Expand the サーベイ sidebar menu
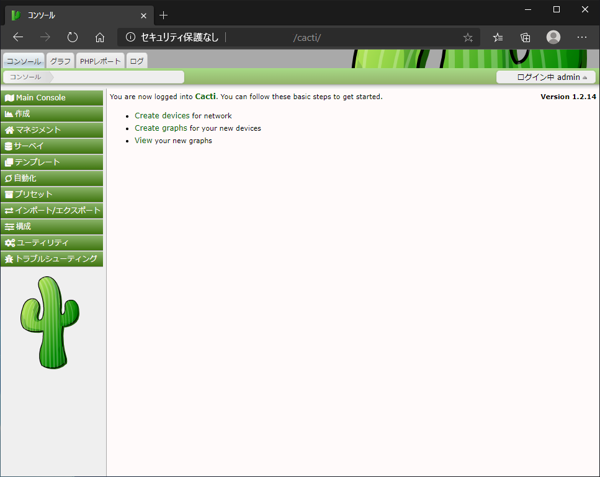The width and height of the screenshot is (600, 477). (x=52, y=146)
